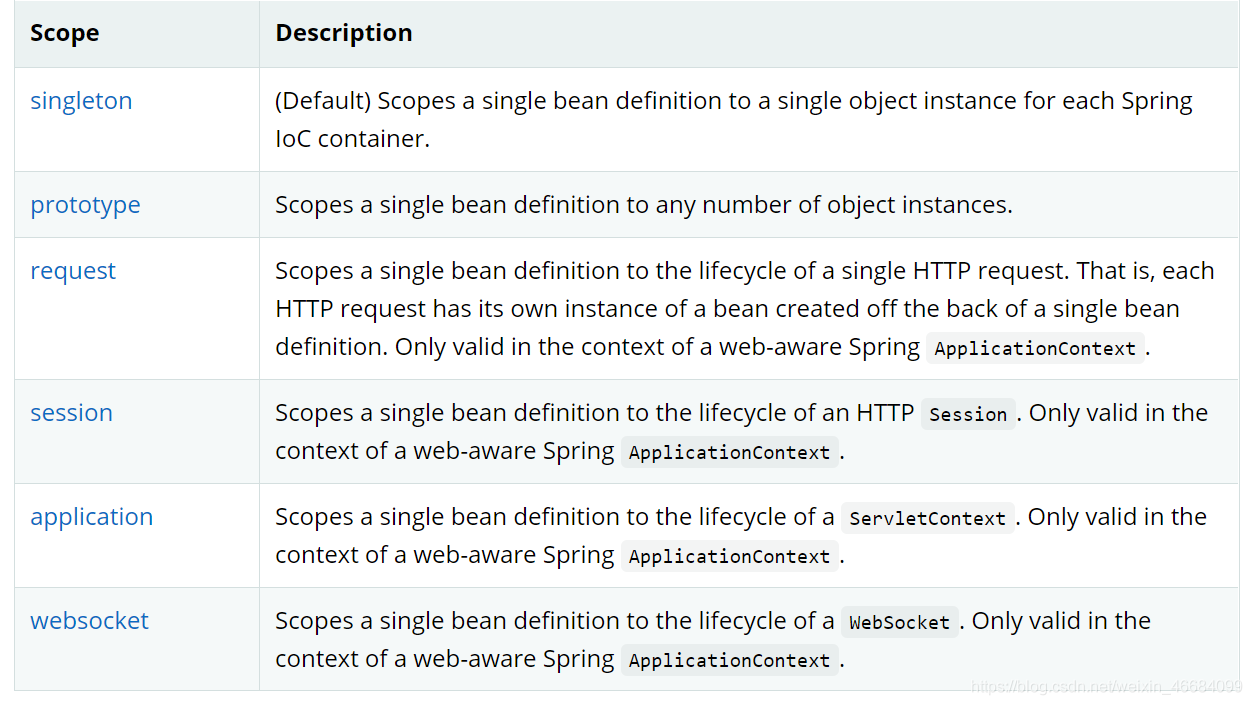The height and width of the screenshot is (705, 1252).
Task: Click ApplicationContext code in the websocket row
Action: [x=729, y=660]
